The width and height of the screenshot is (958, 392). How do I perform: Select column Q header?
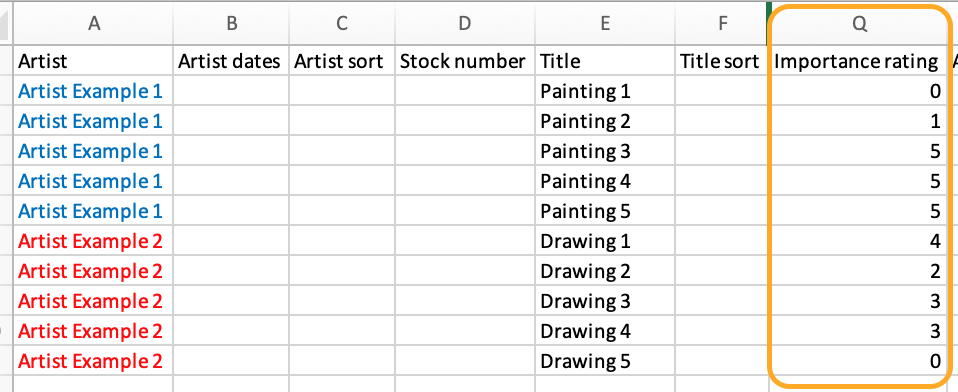point(858,23)
